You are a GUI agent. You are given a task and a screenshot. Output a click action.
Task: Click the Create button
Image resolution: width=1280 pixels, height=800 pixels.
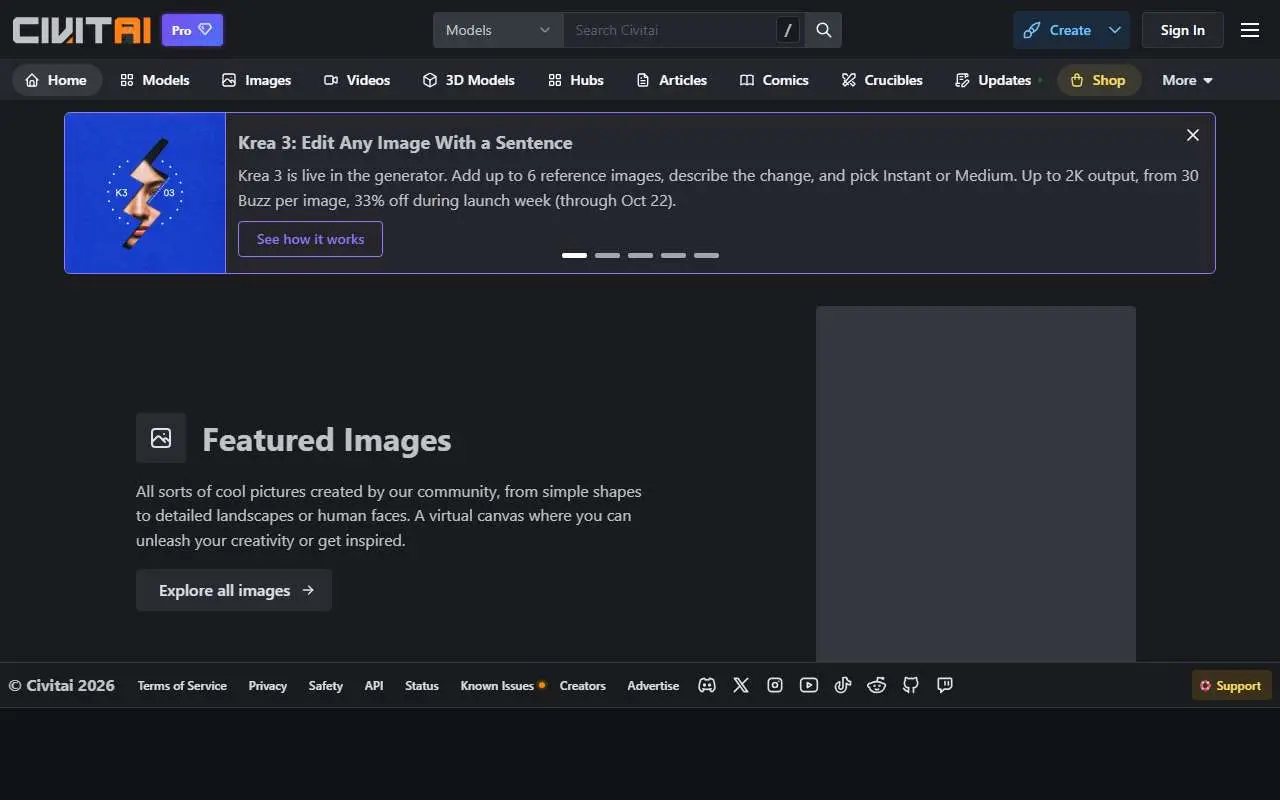pos(1057,30)
